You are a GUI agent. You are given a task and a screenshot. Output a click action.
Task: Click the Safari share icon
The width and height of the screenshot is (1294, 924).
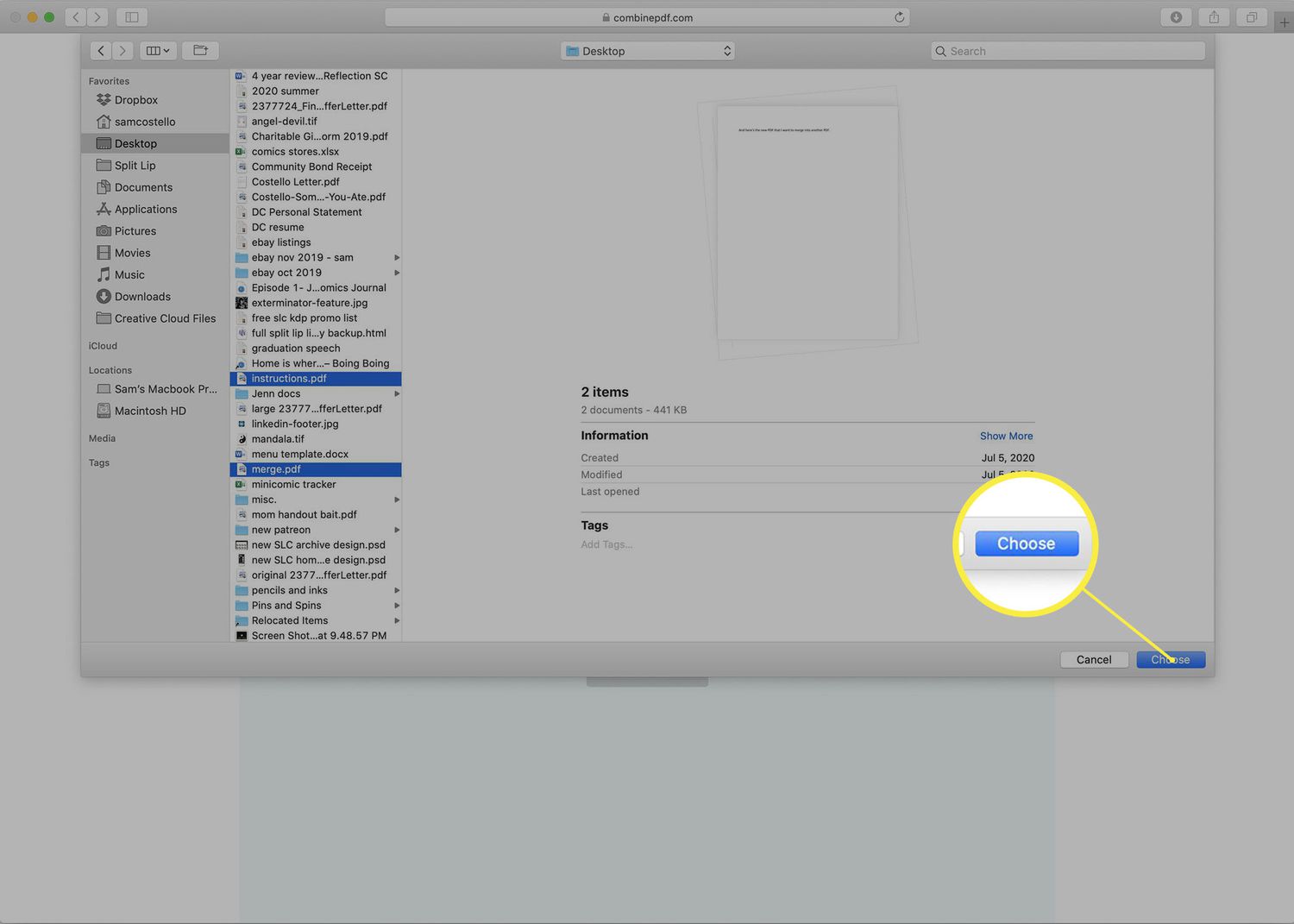pyautogui.click(x=1214, y=17)
